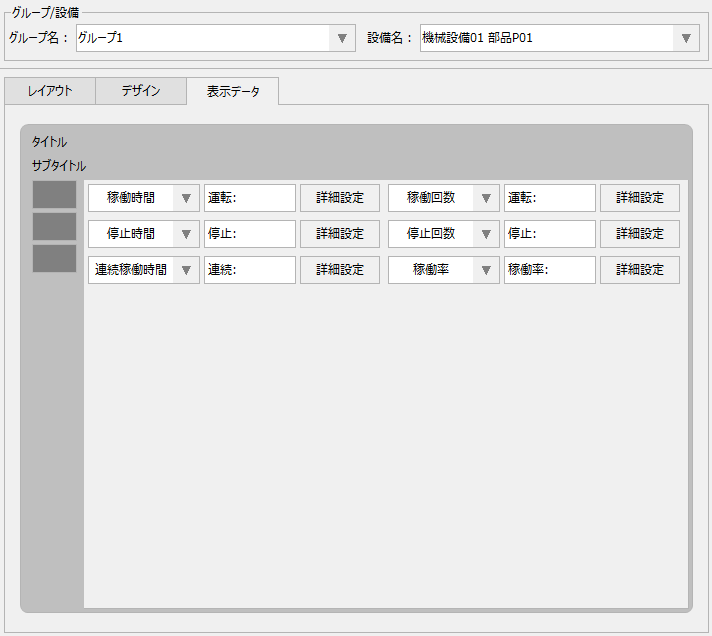Open 詳細設定 for the 稼働率 item

[x=640, y=270]
